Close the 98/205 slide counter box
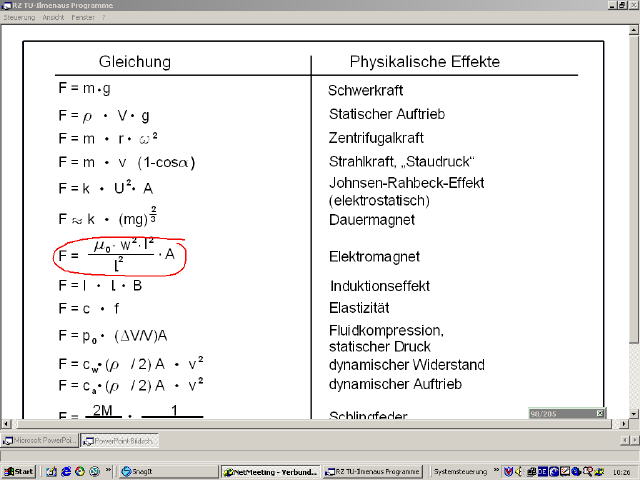640x480 pixels. (600, 413)
